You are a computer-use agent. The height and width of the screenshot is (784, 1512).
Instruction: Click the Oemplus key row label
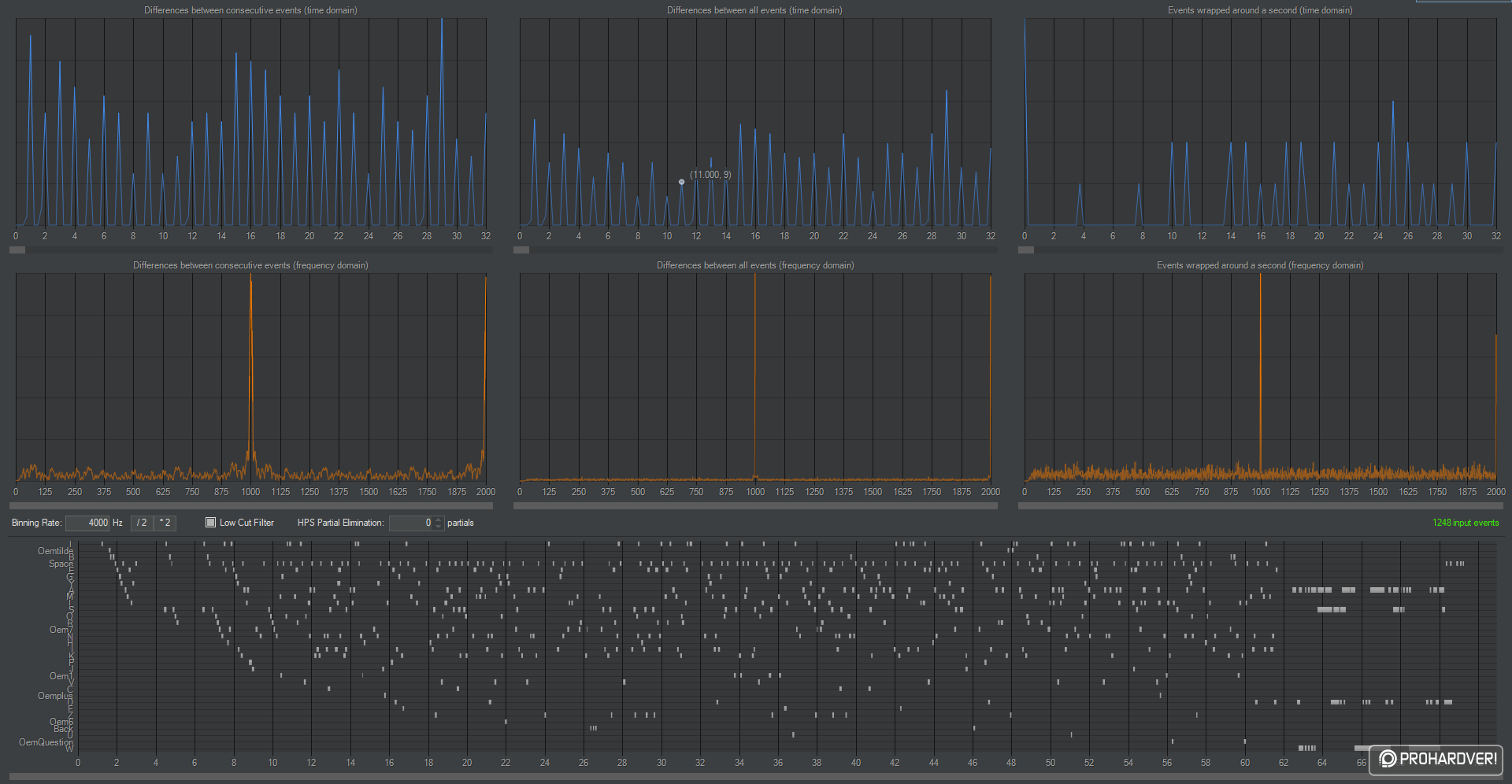click(55, 696)
